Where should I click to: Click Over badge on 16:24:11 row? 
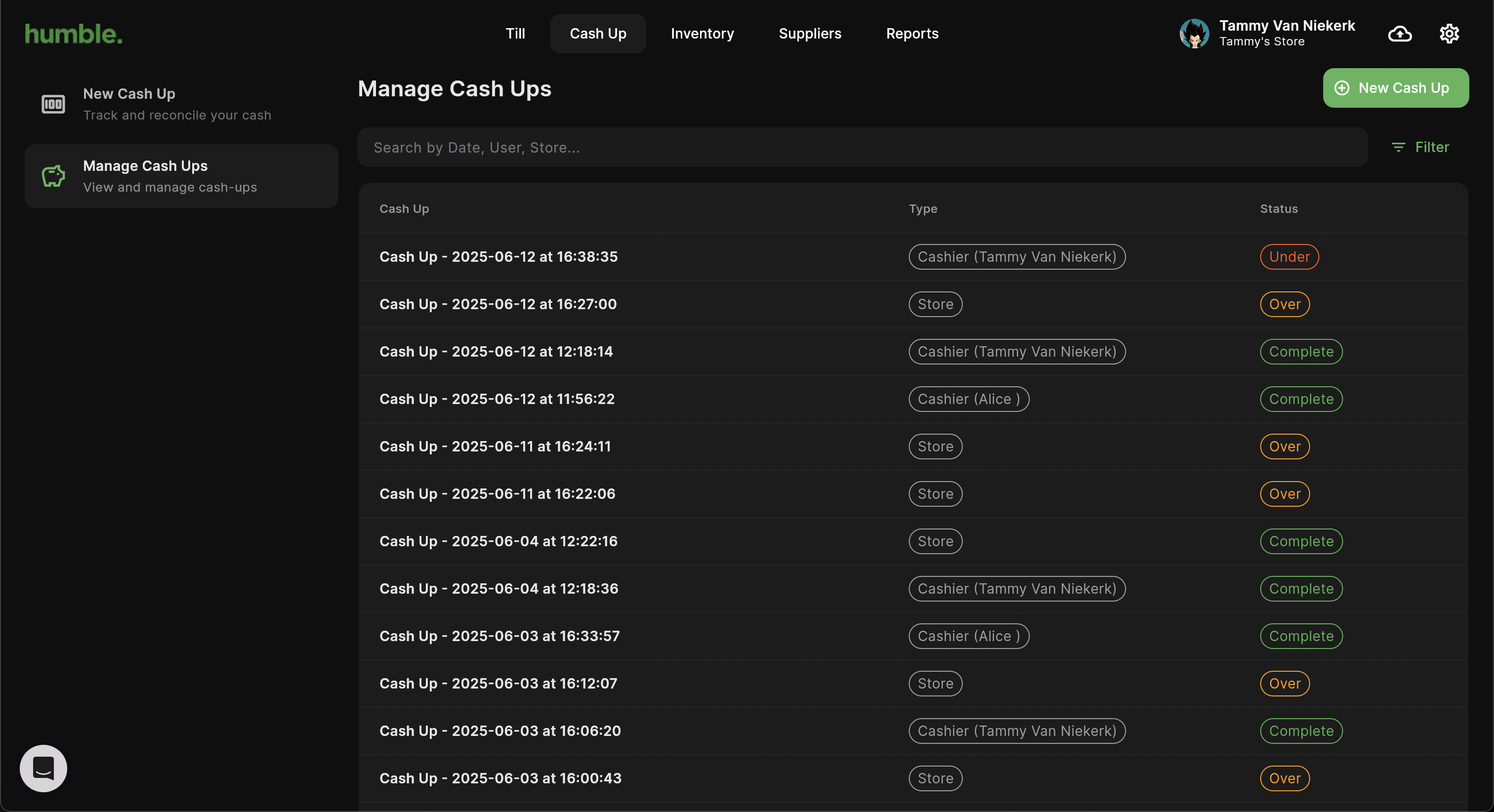[1284, 447]
